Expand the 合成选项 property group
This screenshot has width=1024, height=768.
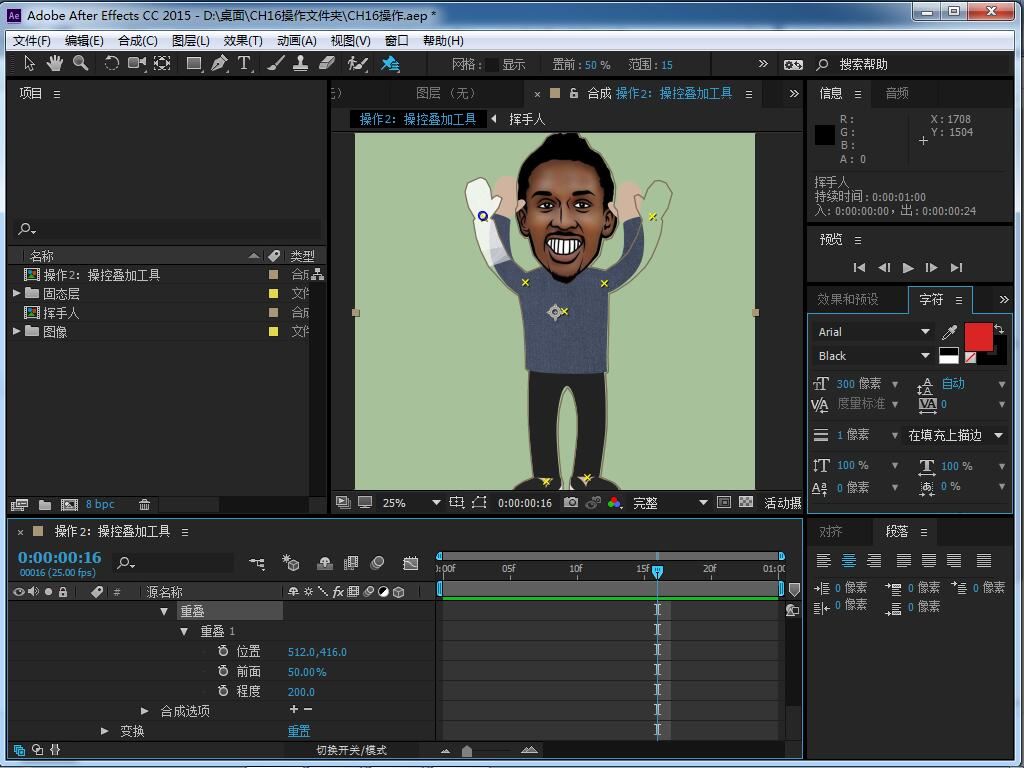145,711
